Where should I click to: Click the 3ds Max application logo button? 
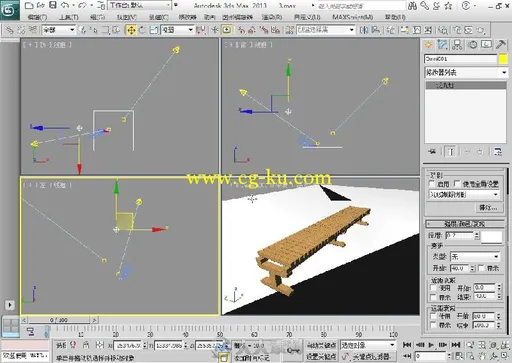point(9,10)
